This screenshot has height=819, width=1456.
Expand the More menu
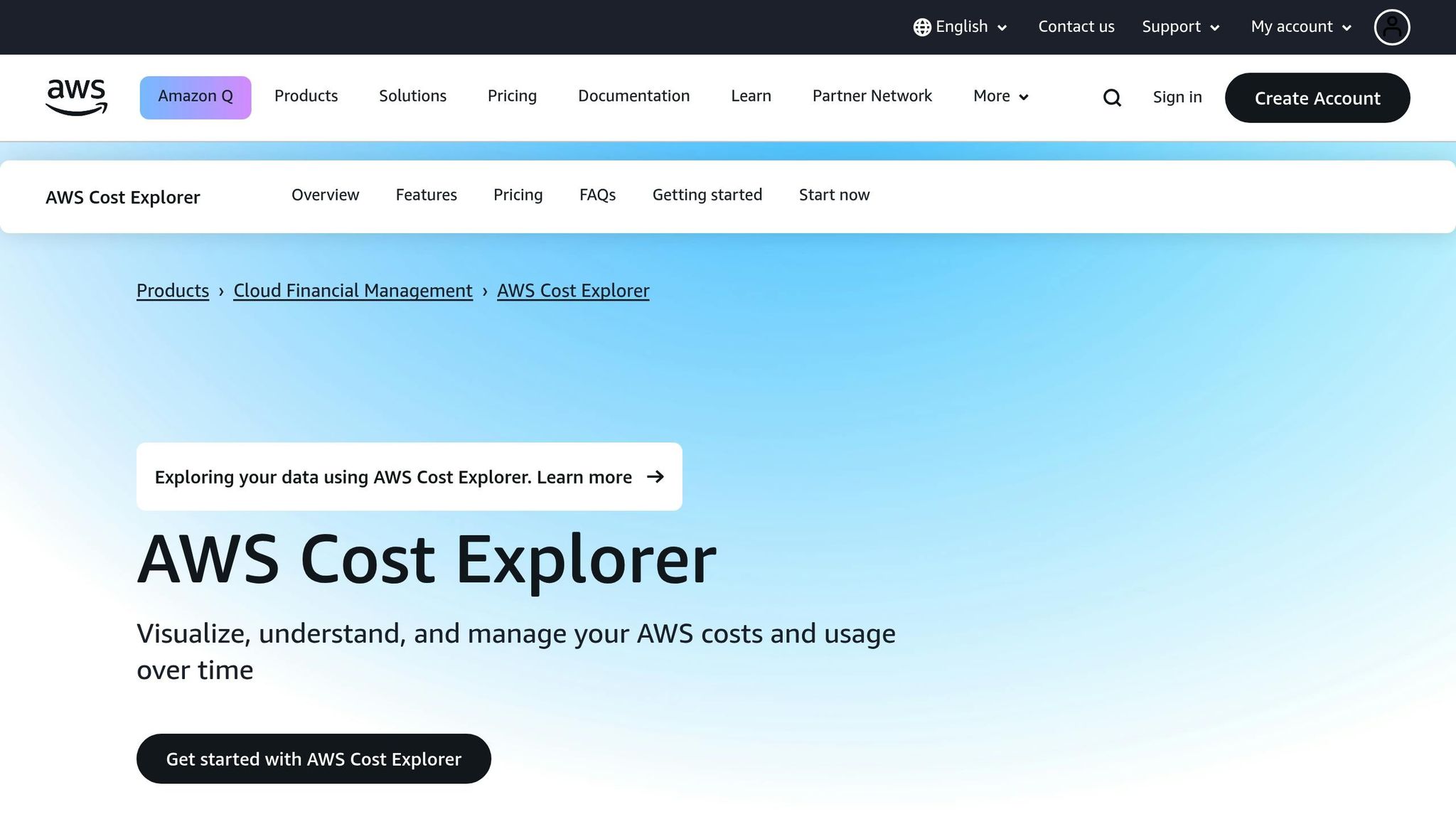tap(1000, 96)
